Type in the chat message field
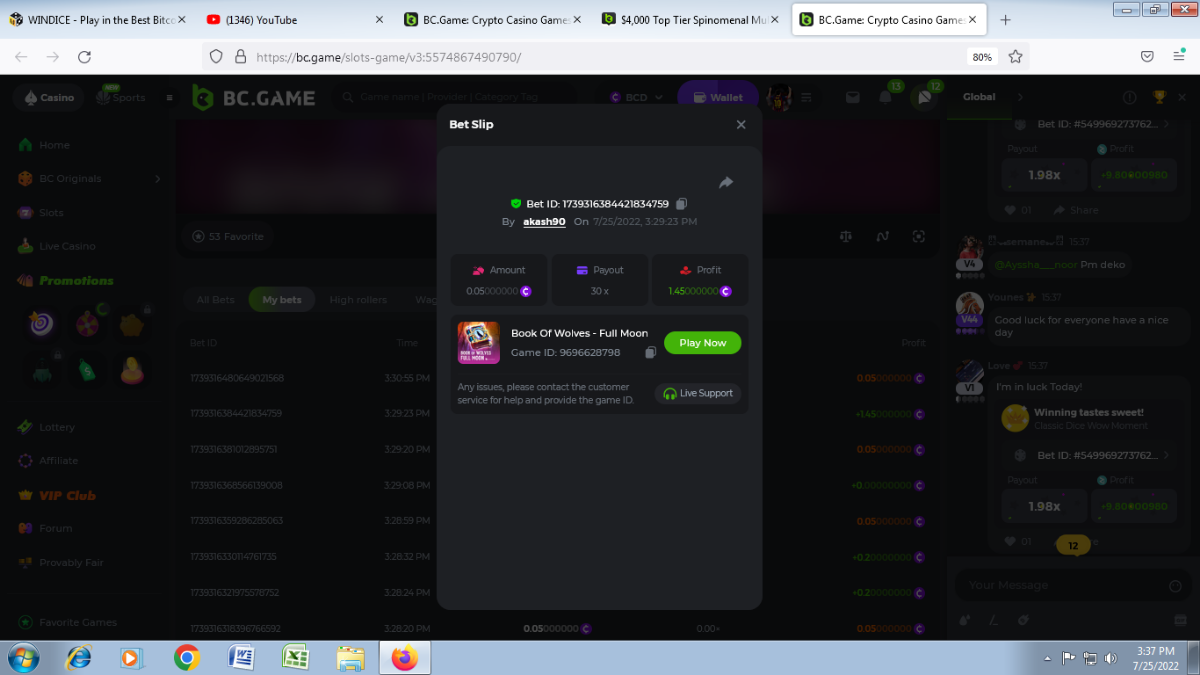The height and width of the screenshot is (675, 1200). (1060, 585)
